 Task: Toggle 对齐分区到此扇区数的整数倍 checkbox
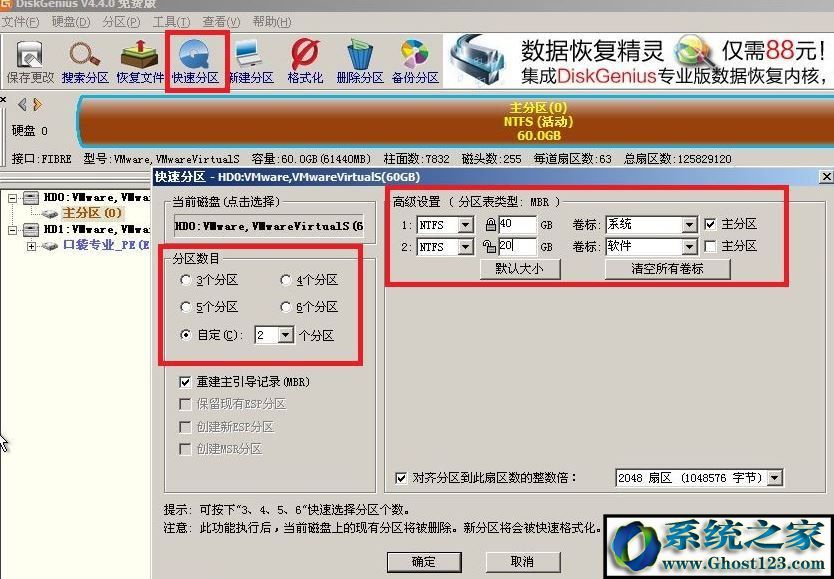[401, 478]
